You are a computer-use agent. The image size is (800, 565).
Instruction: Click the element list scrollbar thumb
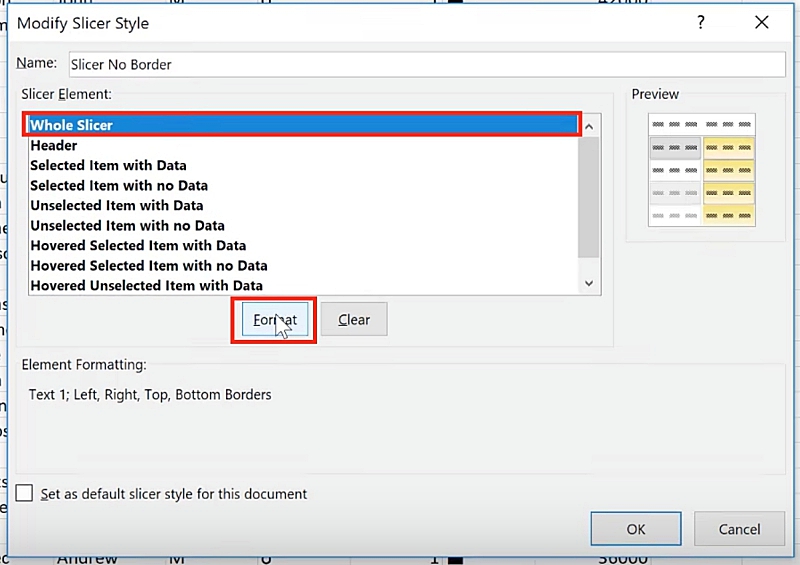coord(589,195)
